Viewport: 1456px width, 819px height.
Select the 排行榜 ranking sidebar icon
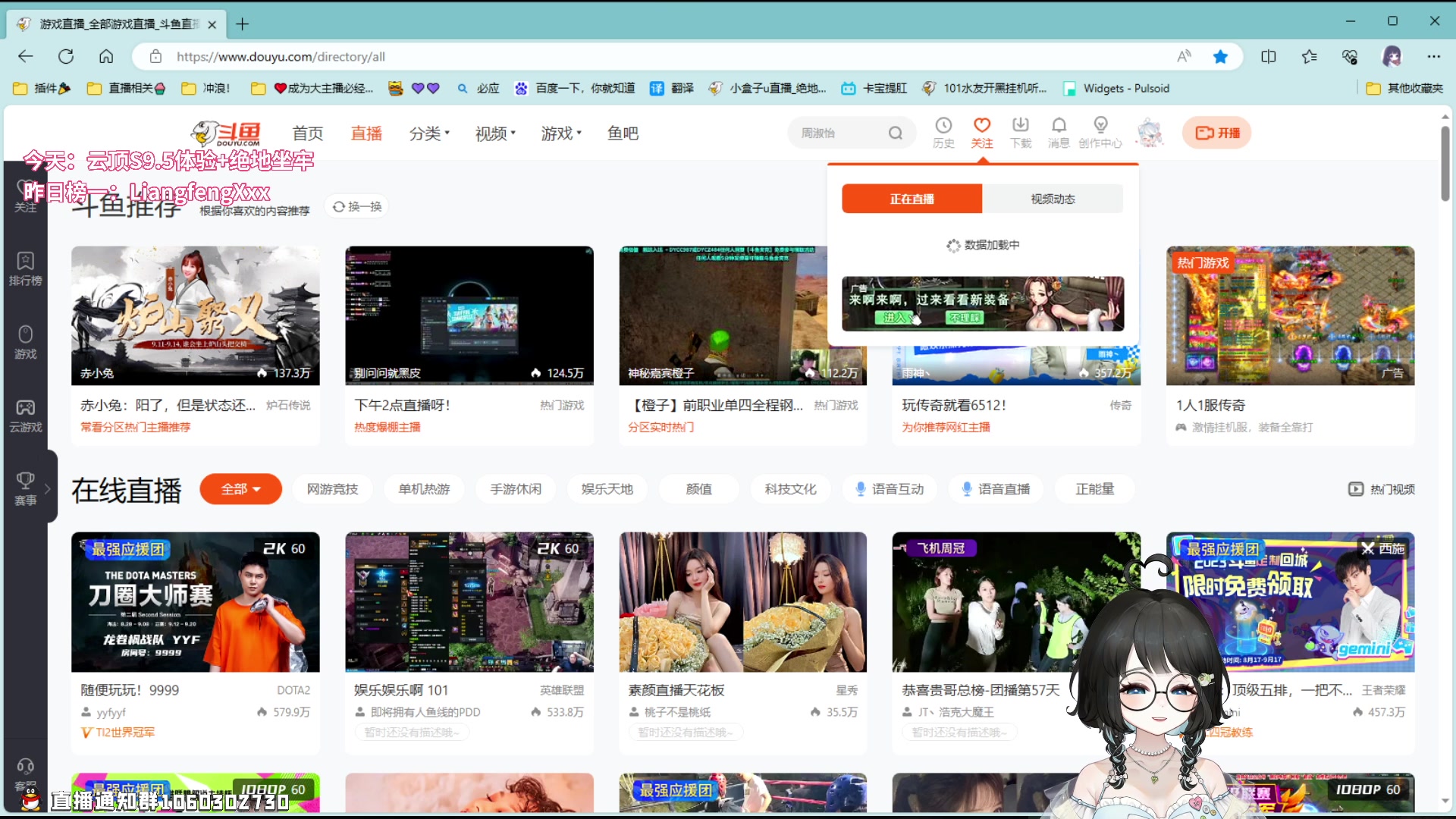point(25,269)
